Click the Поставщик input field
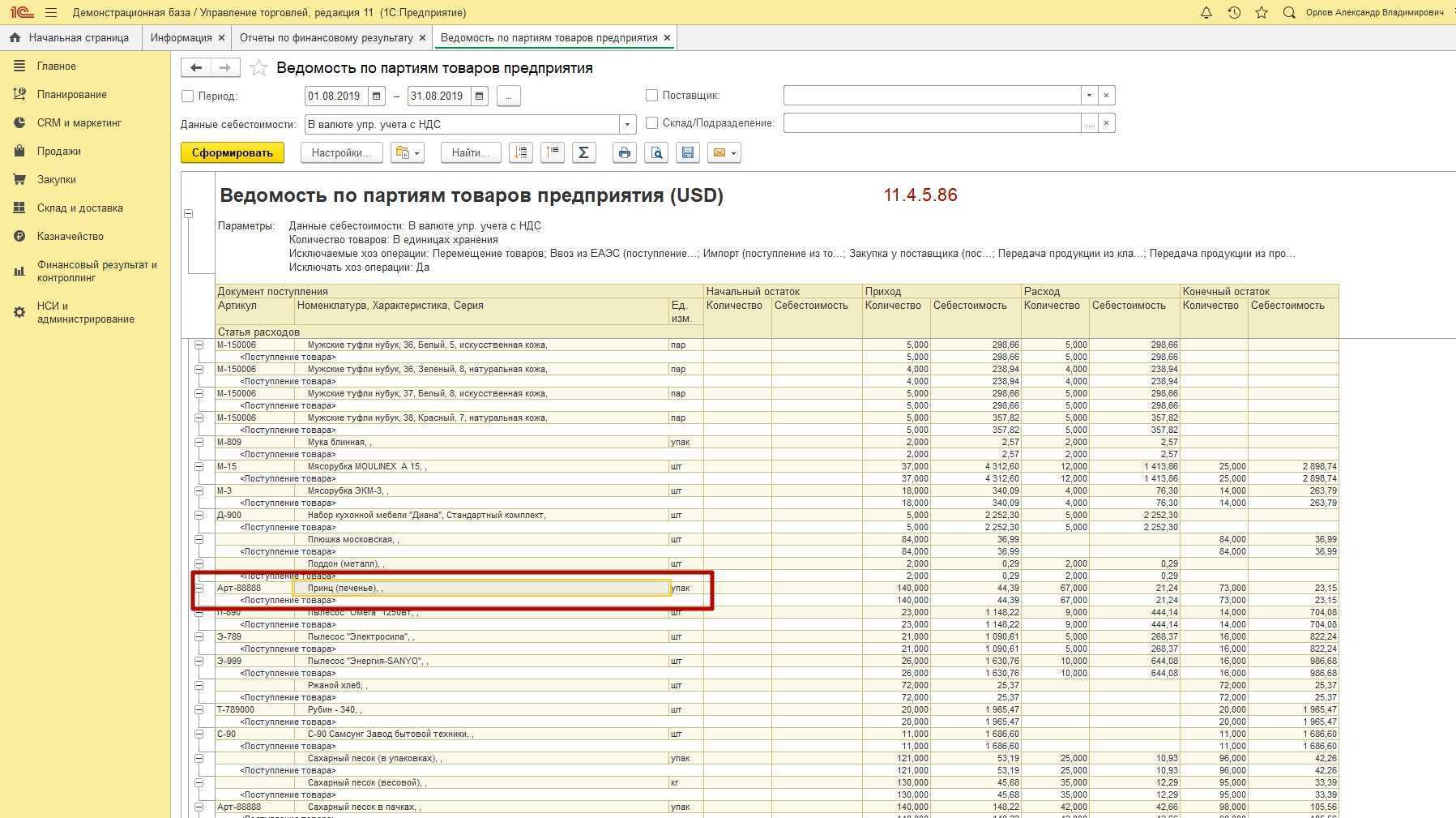Viewport: 1456px width, 818px height. click(932, 96)
